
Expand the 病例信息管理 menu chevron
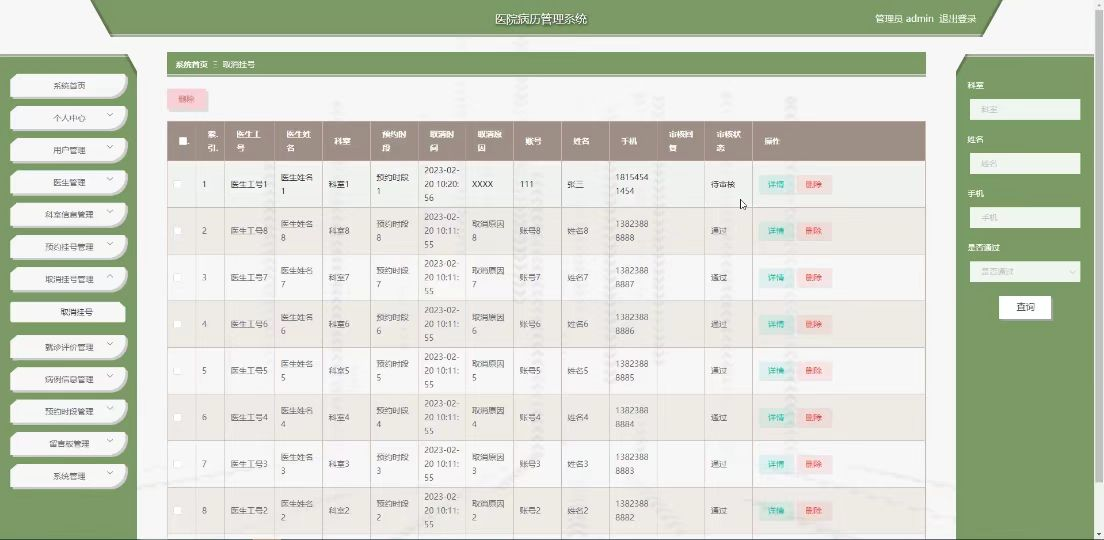click(x=110, y=378)
